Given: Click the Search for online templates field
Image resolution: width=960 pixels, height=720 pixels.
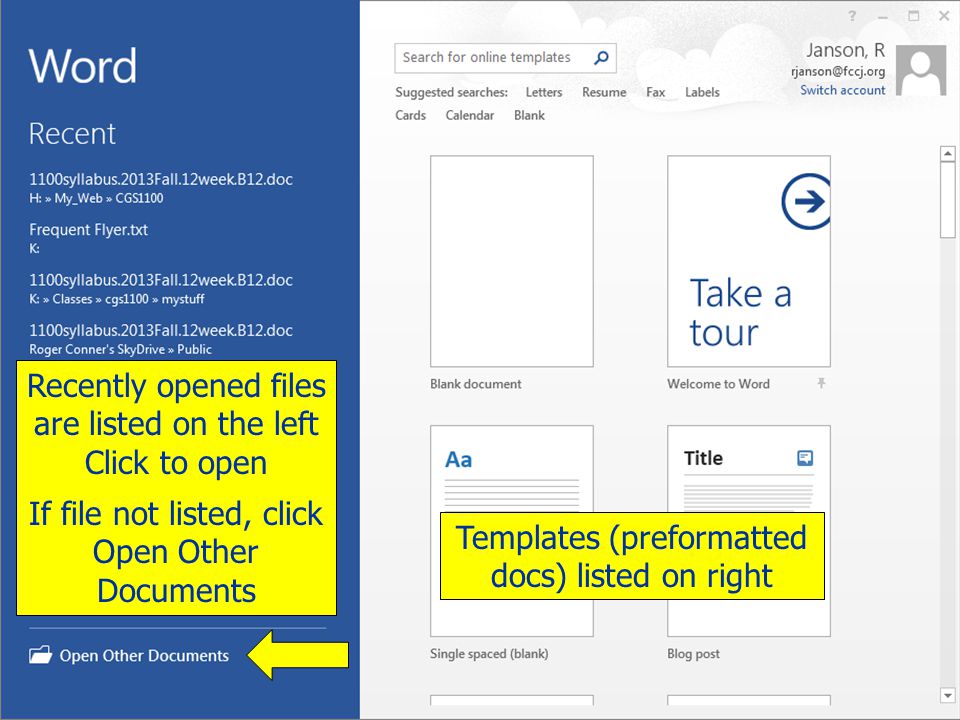Looking at the screenshot, I should (505, 58).
